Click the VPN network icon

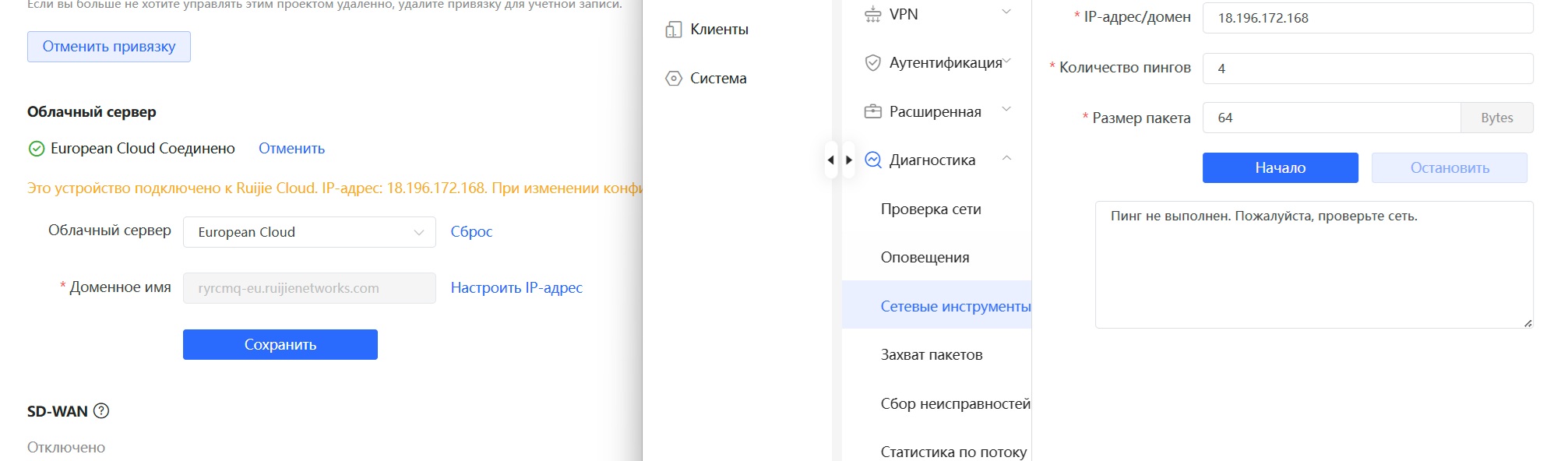click(873, 14)
